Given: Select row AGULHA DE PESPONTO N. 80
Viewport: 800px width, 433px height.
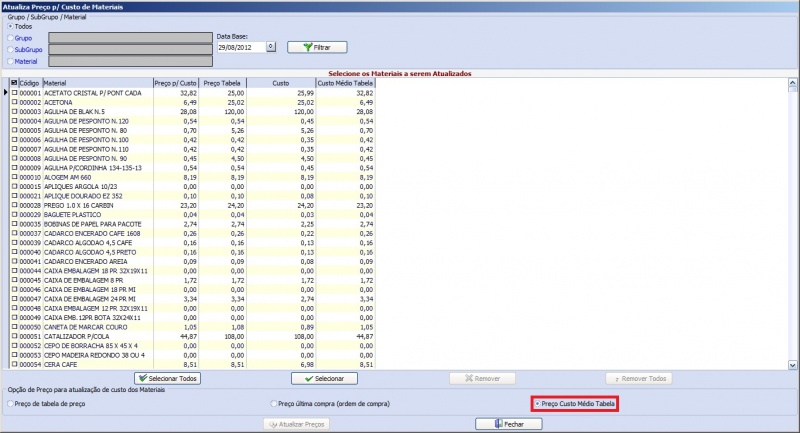Looking at the screenshot, I should point(192,130).
